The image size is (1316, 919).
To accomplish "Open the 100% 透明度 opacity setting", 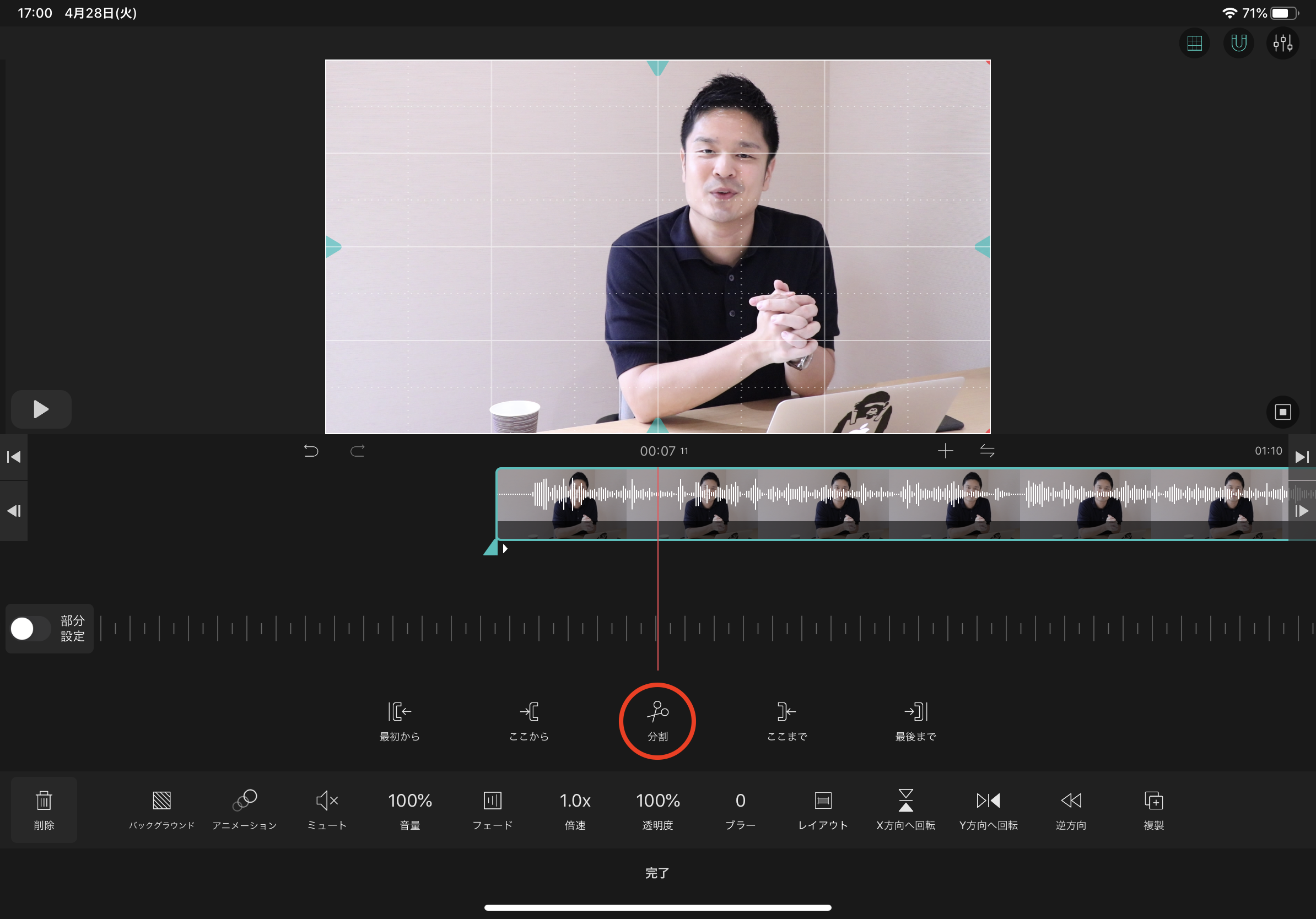I will [657, 809].
